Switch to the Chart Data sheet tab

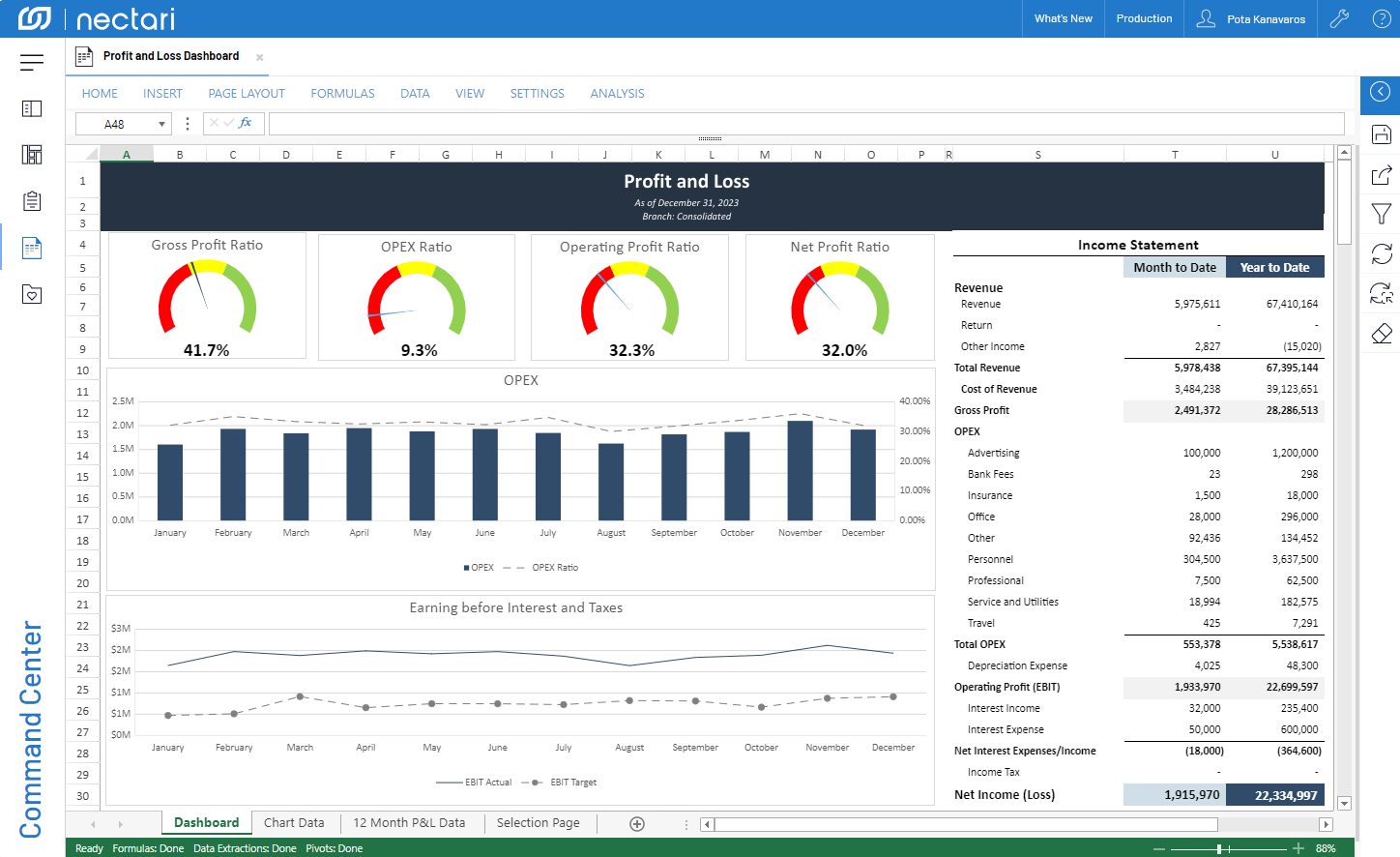pos(294,823)
